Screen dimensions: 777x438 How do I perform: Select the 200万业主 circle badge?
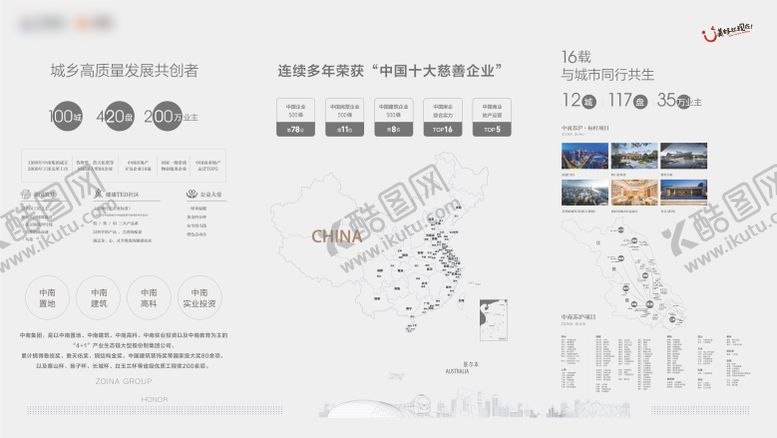pyautogui.click(x=170, y=116)
